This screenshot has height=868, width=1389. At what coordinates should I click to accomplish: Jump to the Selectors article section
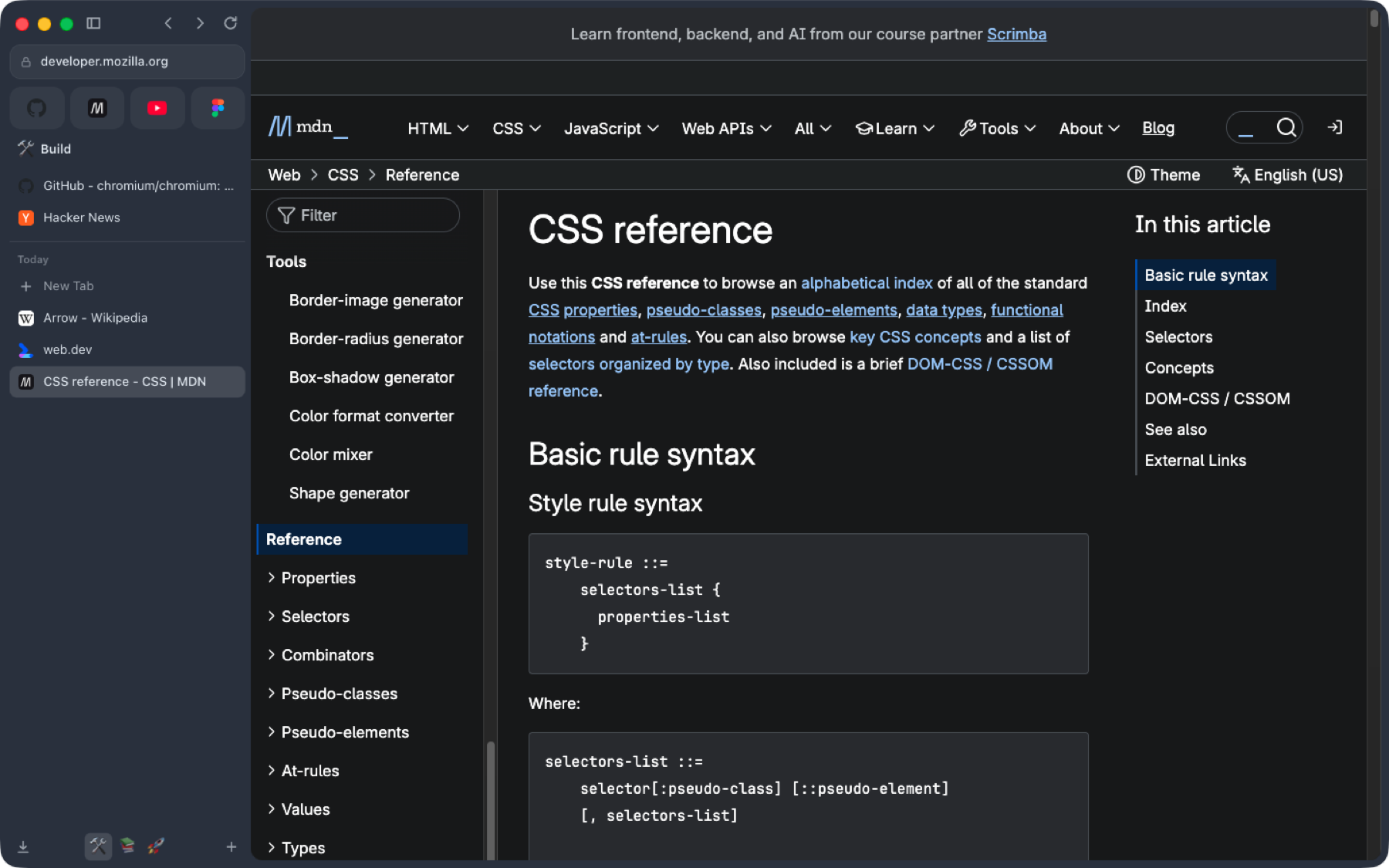point(1178,337)
